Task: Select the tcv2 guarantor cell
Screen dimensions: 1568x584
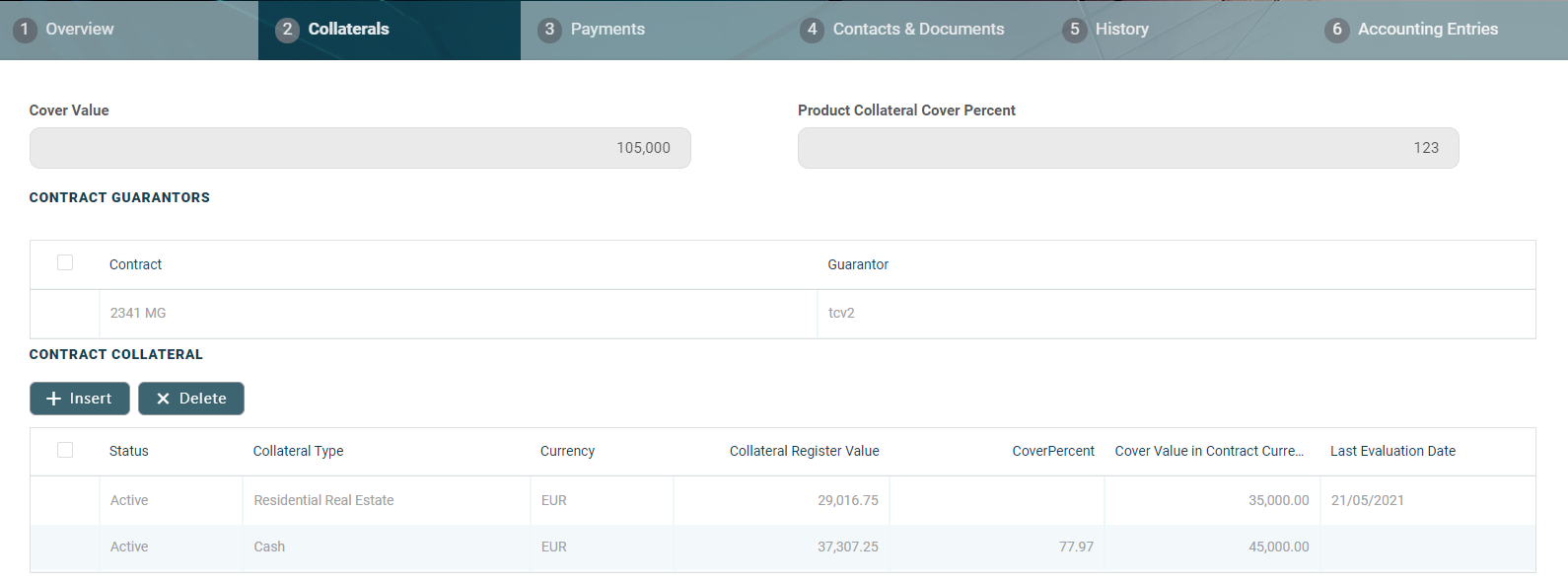Action: coord(841,313)
